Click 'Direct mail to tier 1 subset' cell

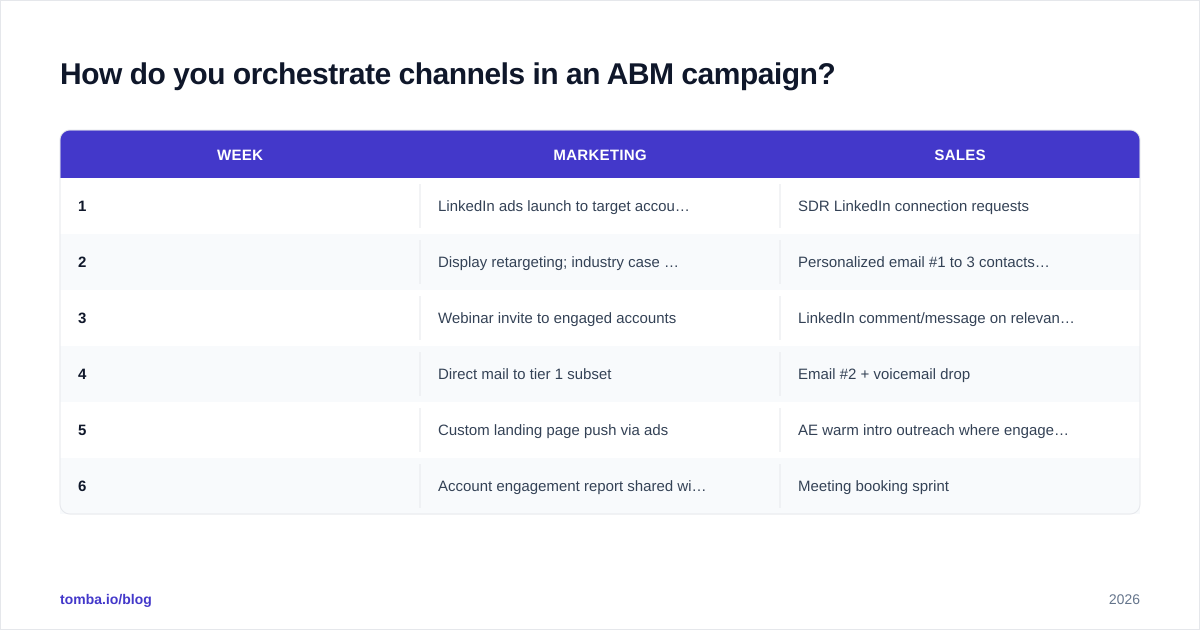600,374
